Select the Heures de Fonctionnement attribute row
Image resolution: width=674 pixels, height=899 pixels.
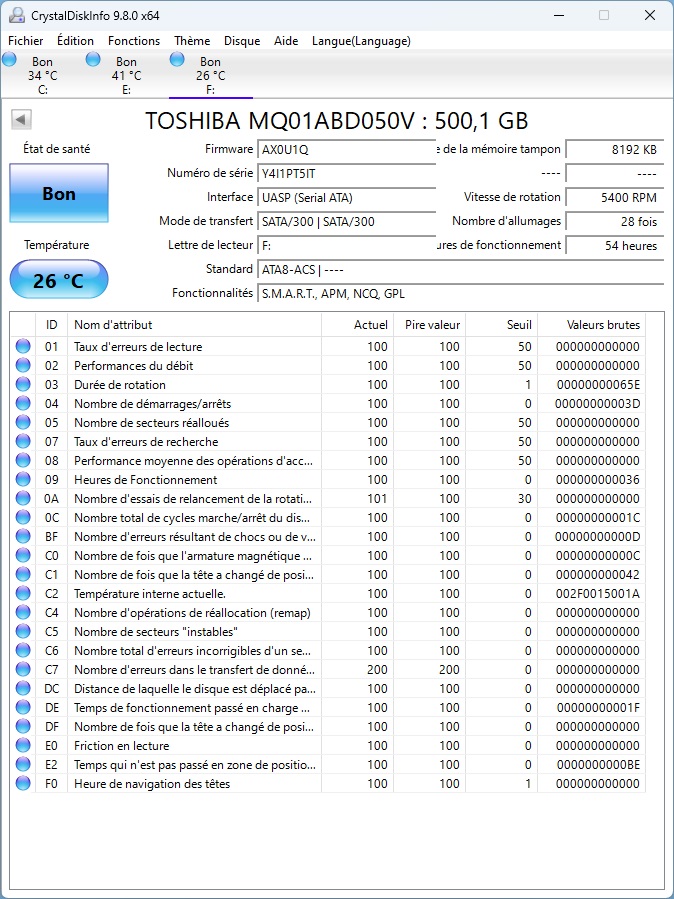coord(328,479)
